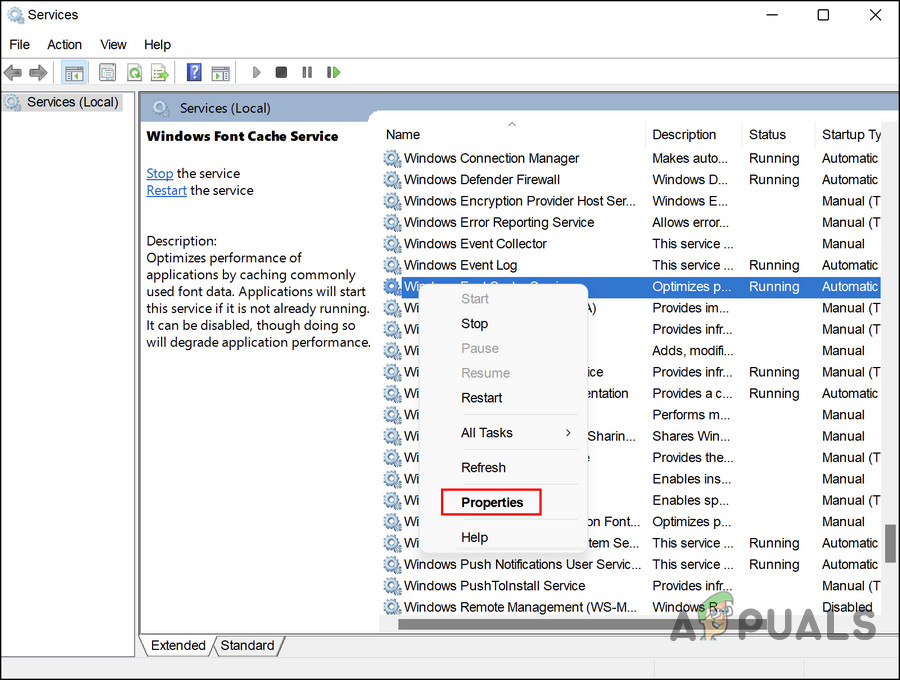Toggle the Show/Hide Console Tree toolbar button
The height and width of the screenshot is (680, 900).
click(x=73, y=73)
